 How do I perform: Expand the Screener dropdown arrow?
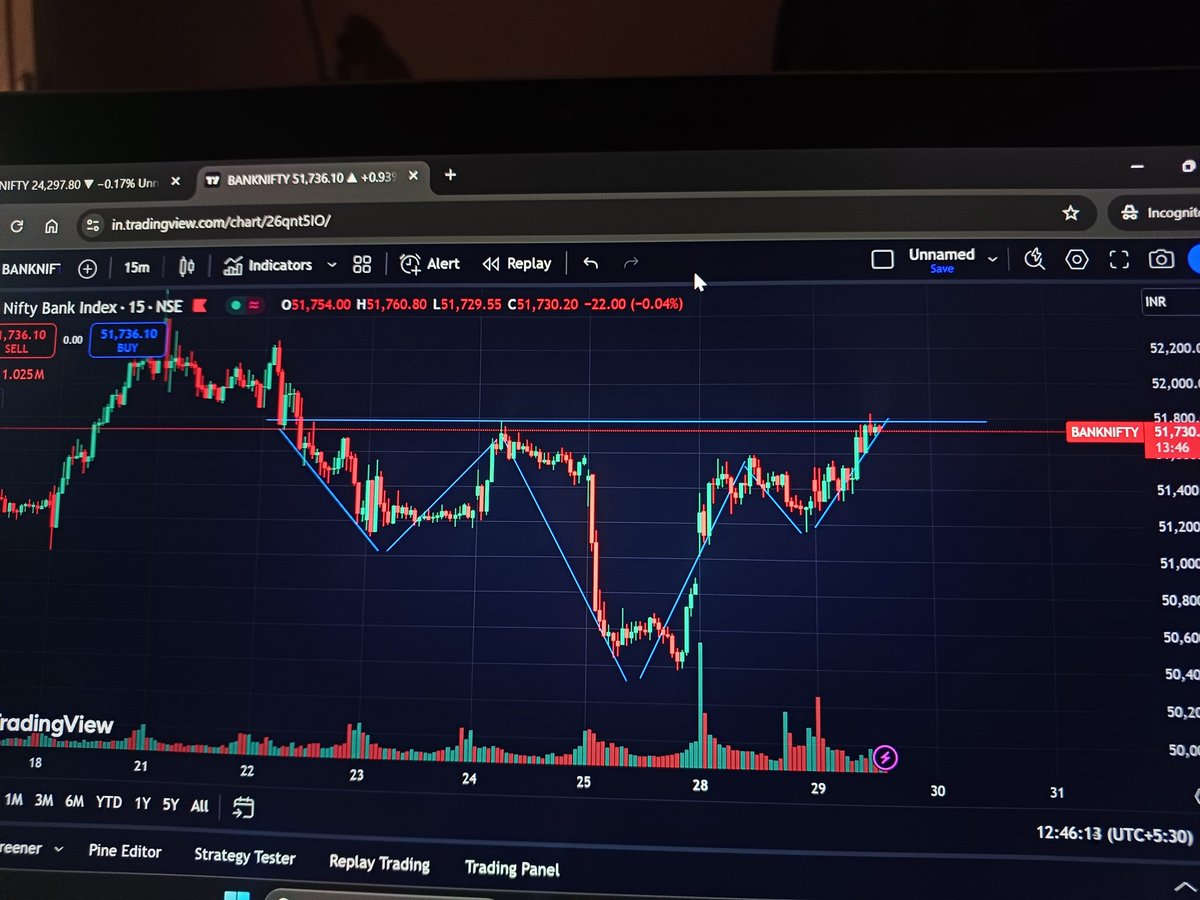coord(57,849)
